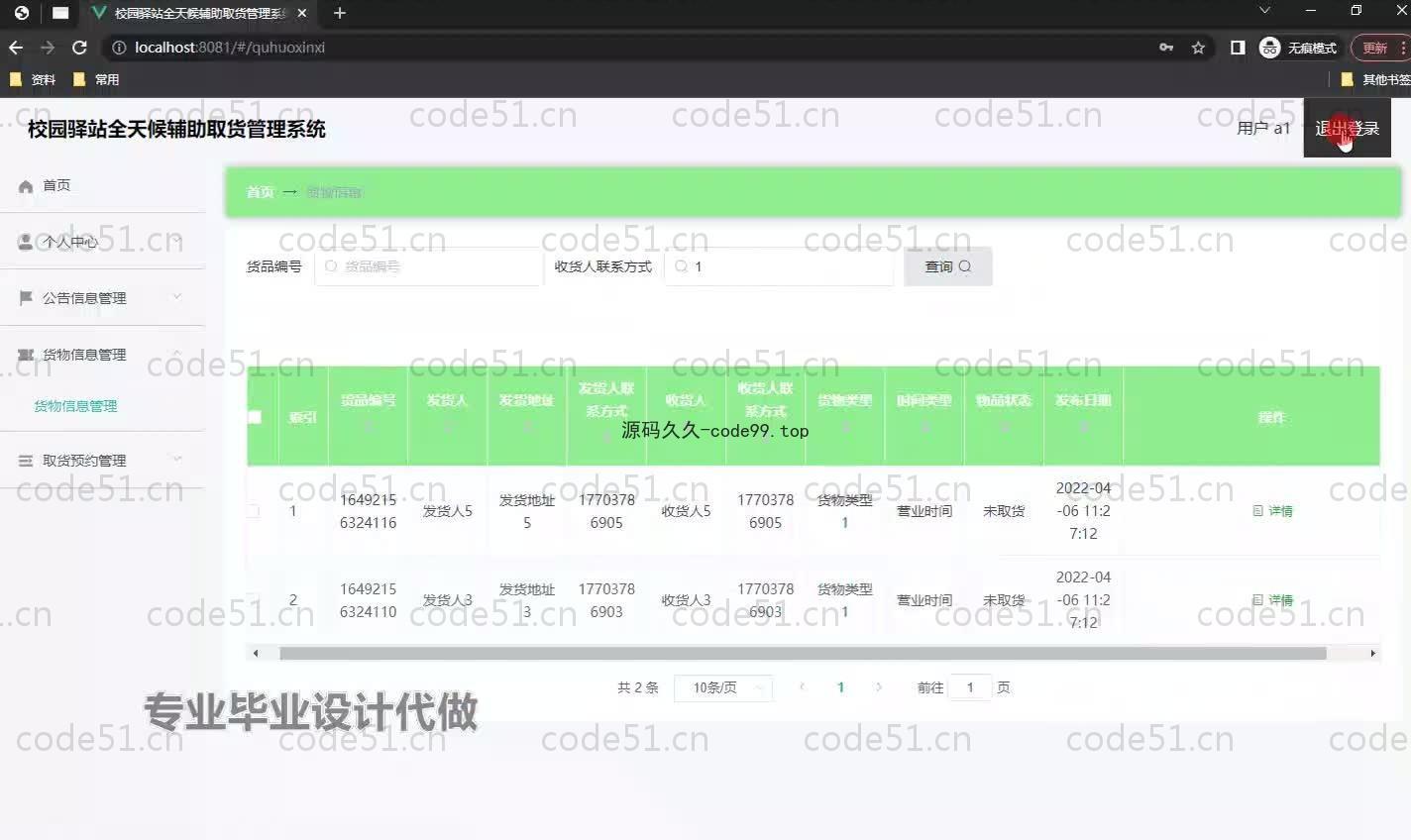This screenshot has height=840, width=1411.
Task: Click the 查询 search button
Action: 948,266
